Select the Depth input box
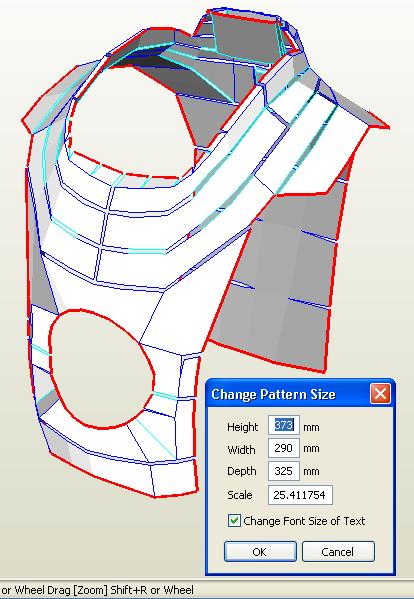The width and height of the screenshot is (414, 599). (284, 471)
